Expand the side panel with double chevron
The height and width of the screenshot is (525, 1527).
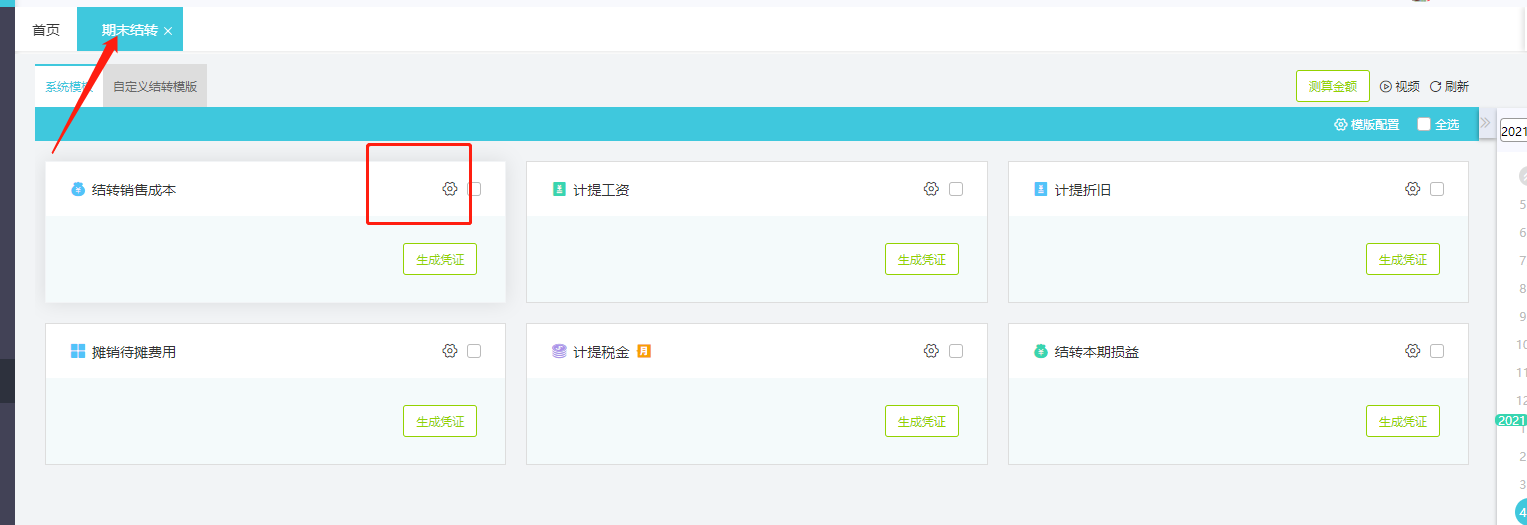[x=1485, y=124]
